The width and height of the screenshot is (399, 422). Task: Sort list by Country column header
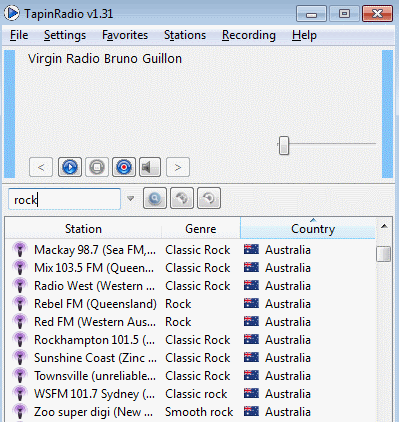point(308,228)
